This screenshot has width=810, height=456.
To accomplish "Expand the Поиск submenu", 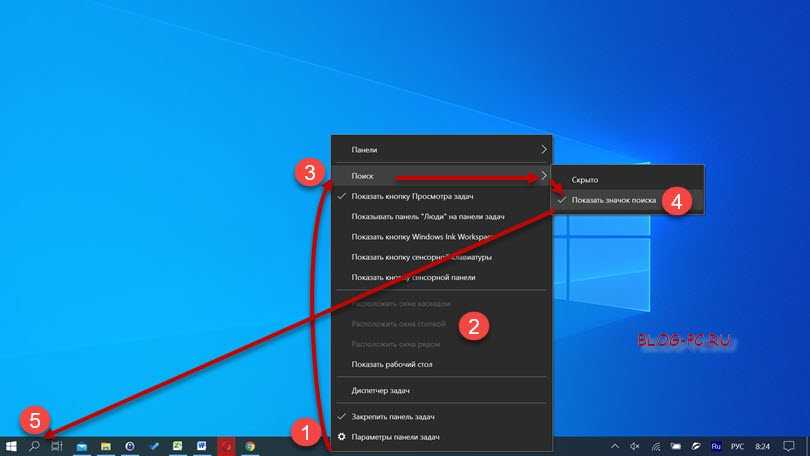I will tap(440, 175).
